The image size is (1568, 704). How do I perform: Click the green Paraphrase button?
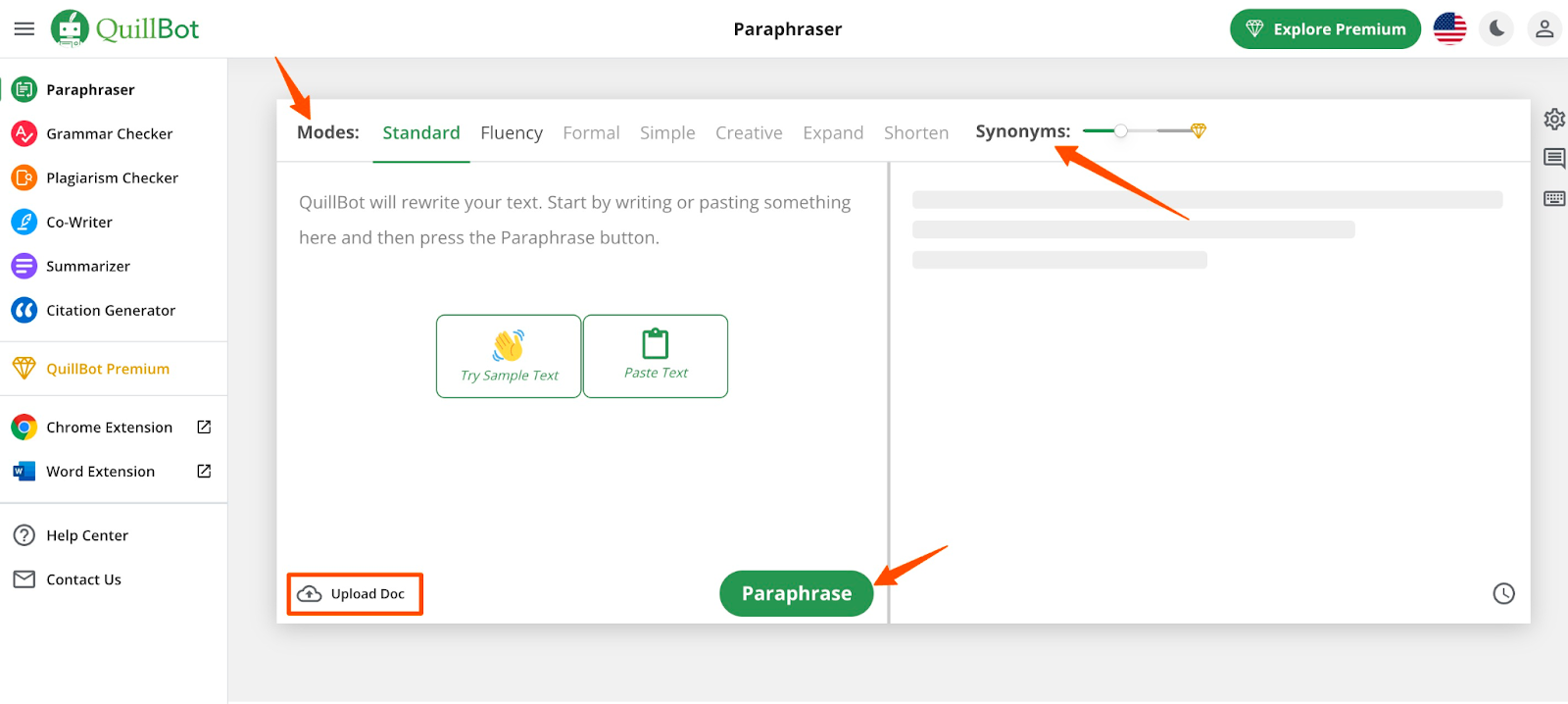[797, 593]
